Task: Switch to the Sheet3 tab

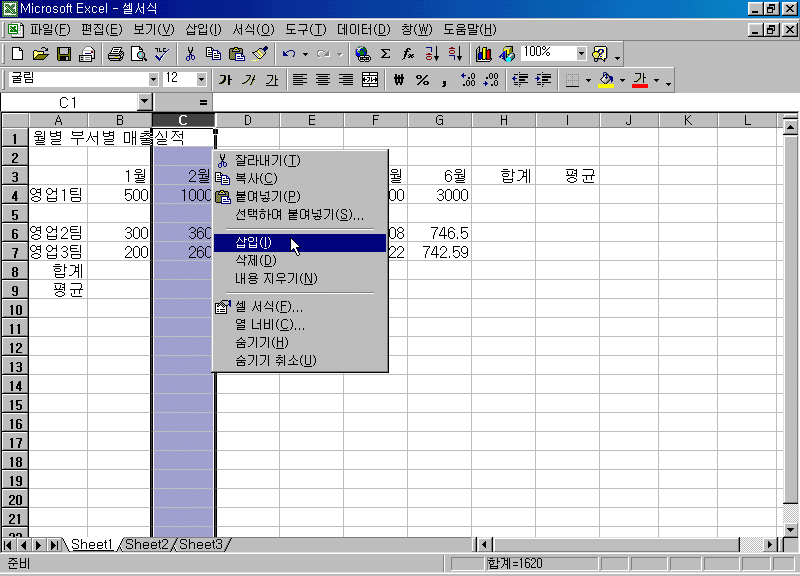Action: [x=201, y=544]
